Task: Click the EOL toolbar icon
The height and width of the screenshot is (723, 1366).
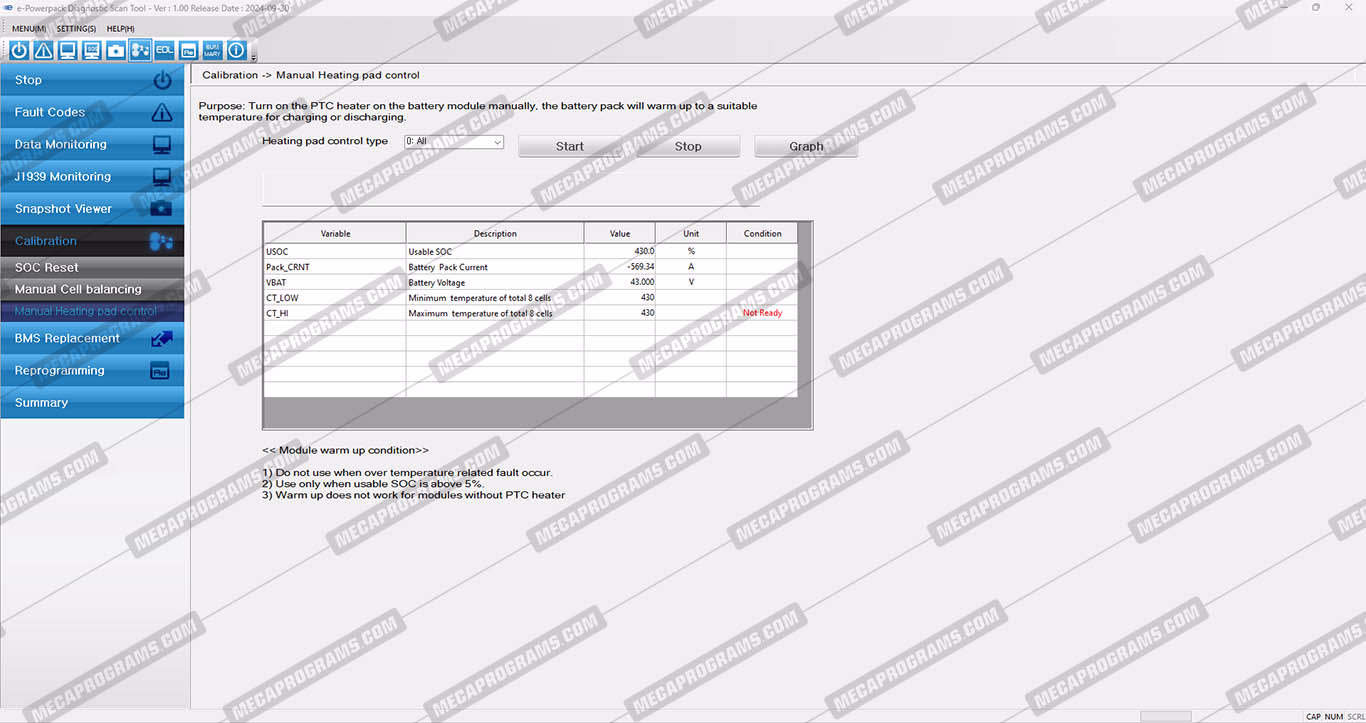Action: (x=164, y=50)
